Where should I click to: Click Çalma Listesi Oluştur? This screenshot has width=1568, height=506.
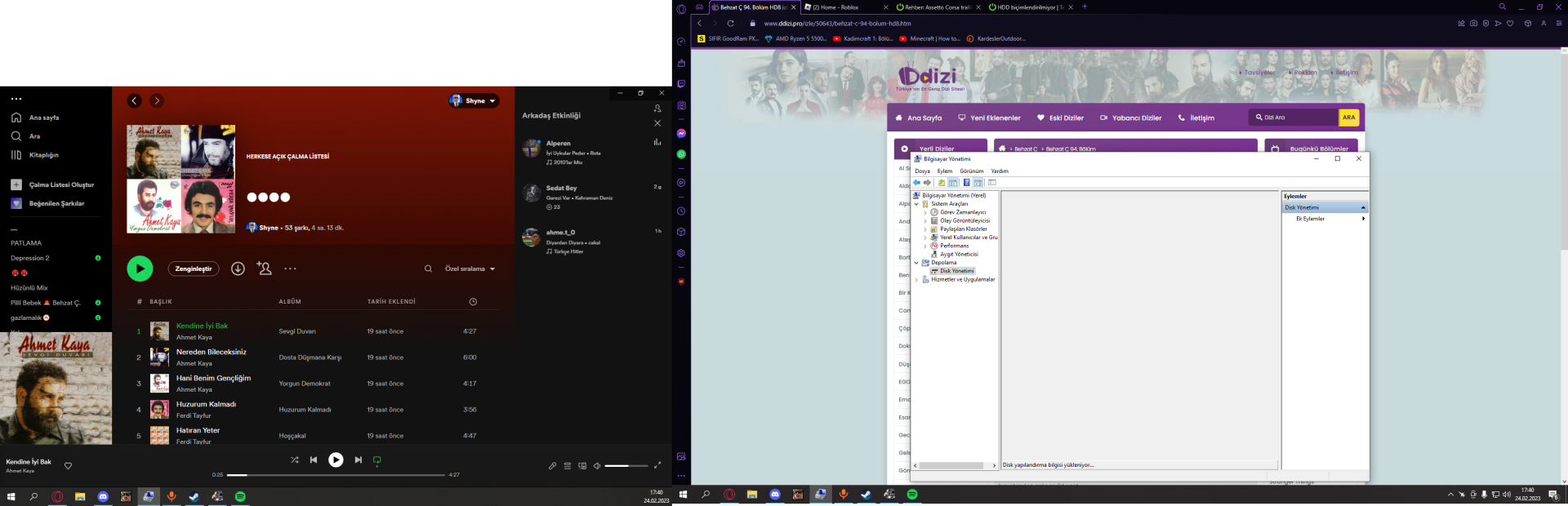tap(52, 184)
